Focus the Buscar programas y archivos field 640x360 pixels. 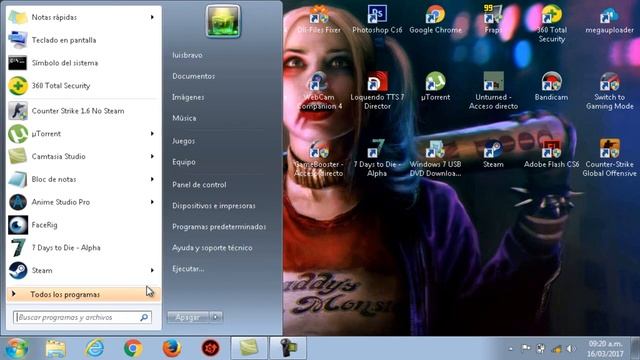coord(82,317)
